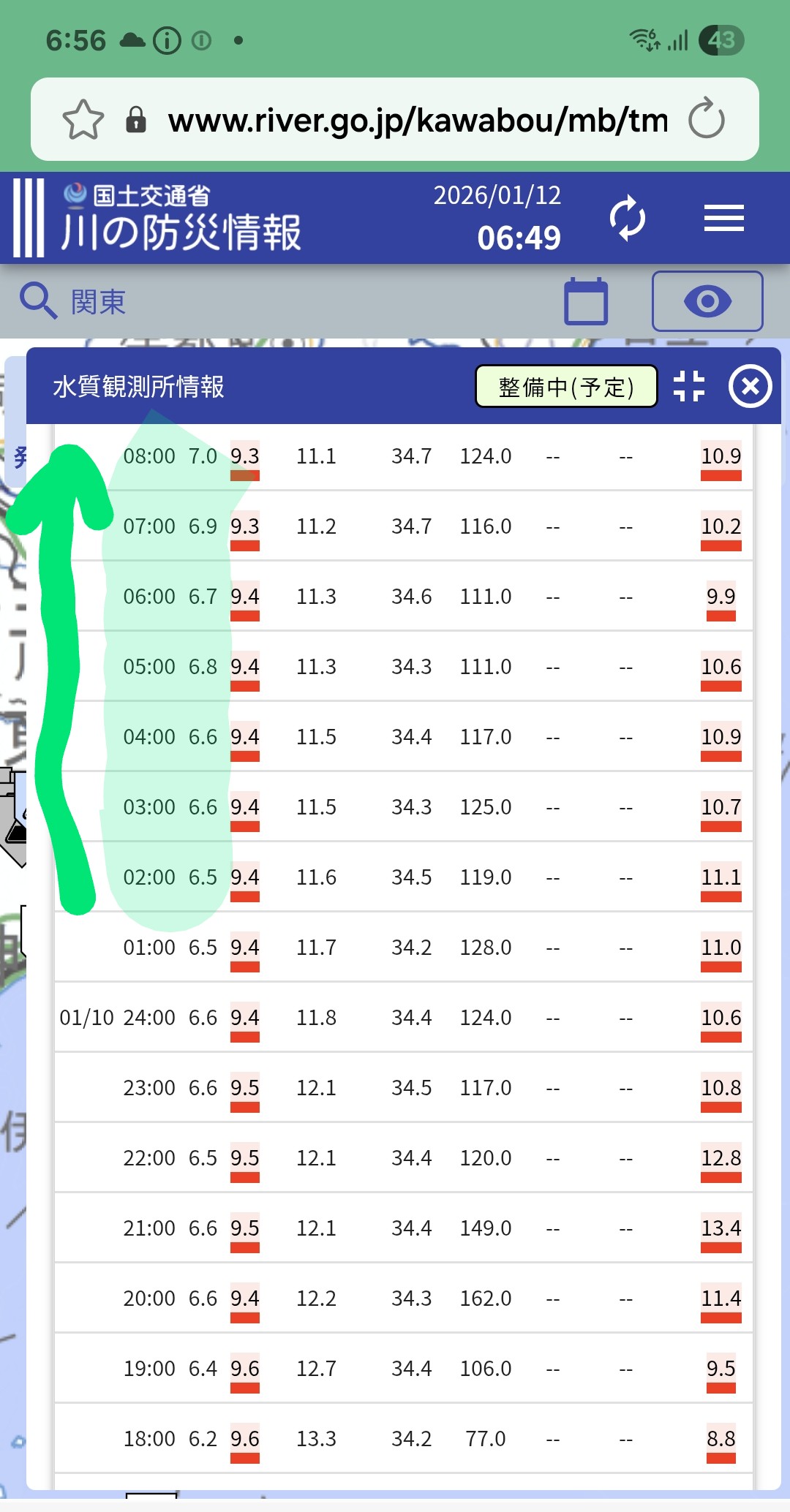This screenshot has width=790, height=1512.
Task: Toggle the eye visibility button
Action: tap(707, 300)
